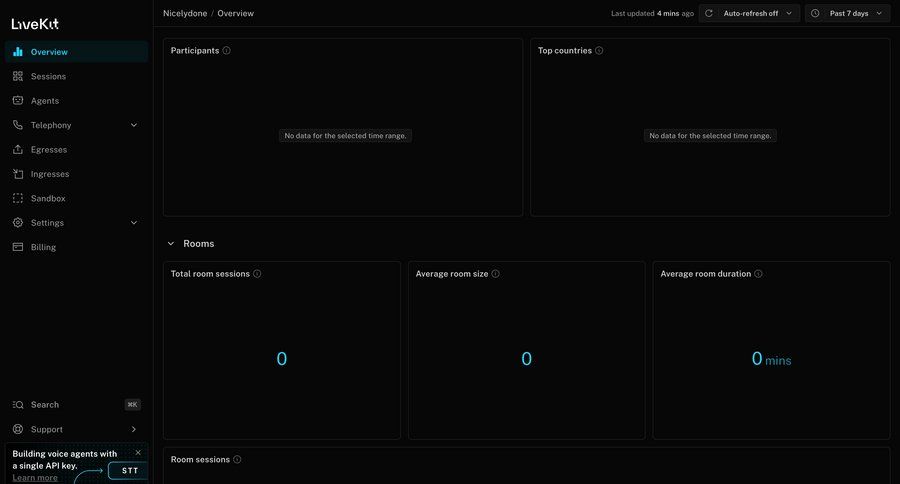Show info for Top countries panel

(599, 51)
